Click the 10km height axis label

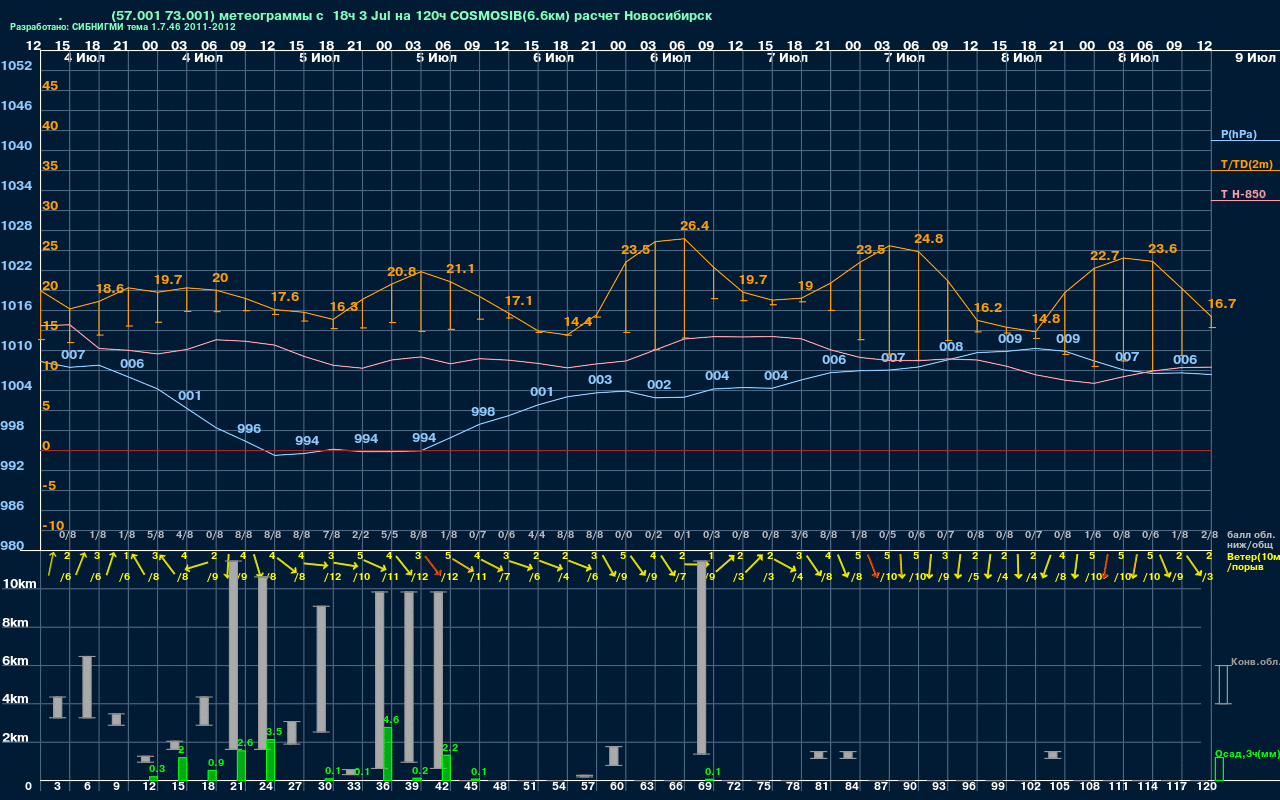(18, 584)
